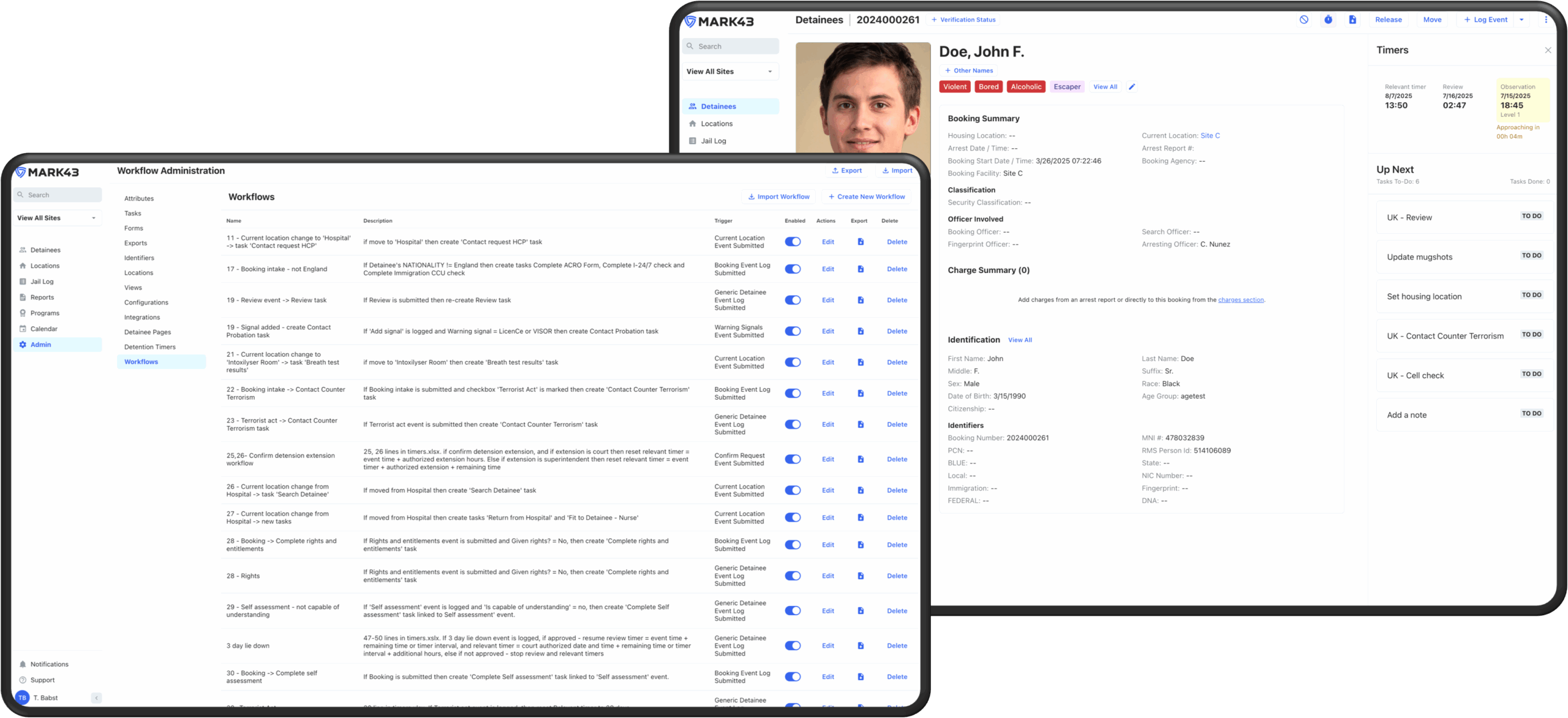The width and height of the screenshot is (1568, 718).
Task: Click Create New Workflow button
Action: coord(866,196)
